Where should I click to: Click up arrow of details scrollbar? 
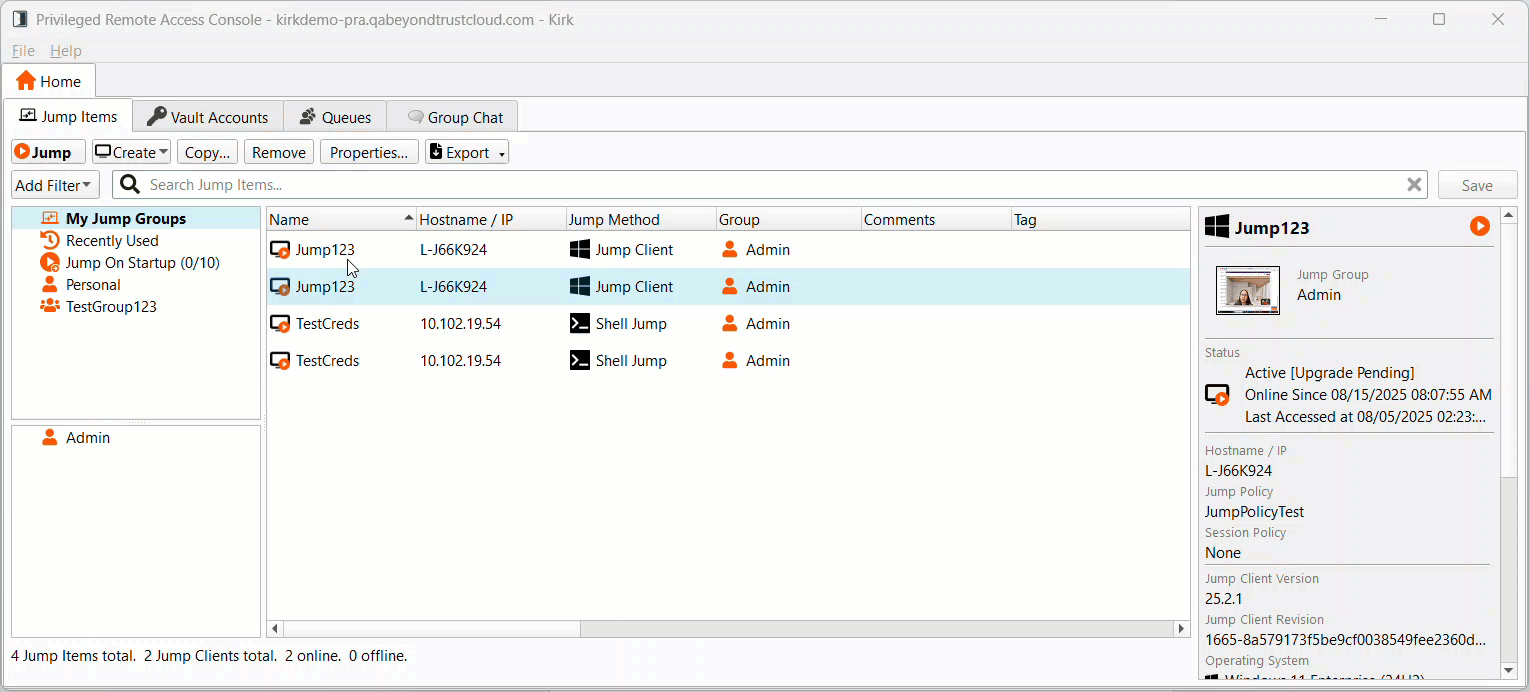click(x=1509, y=216)
